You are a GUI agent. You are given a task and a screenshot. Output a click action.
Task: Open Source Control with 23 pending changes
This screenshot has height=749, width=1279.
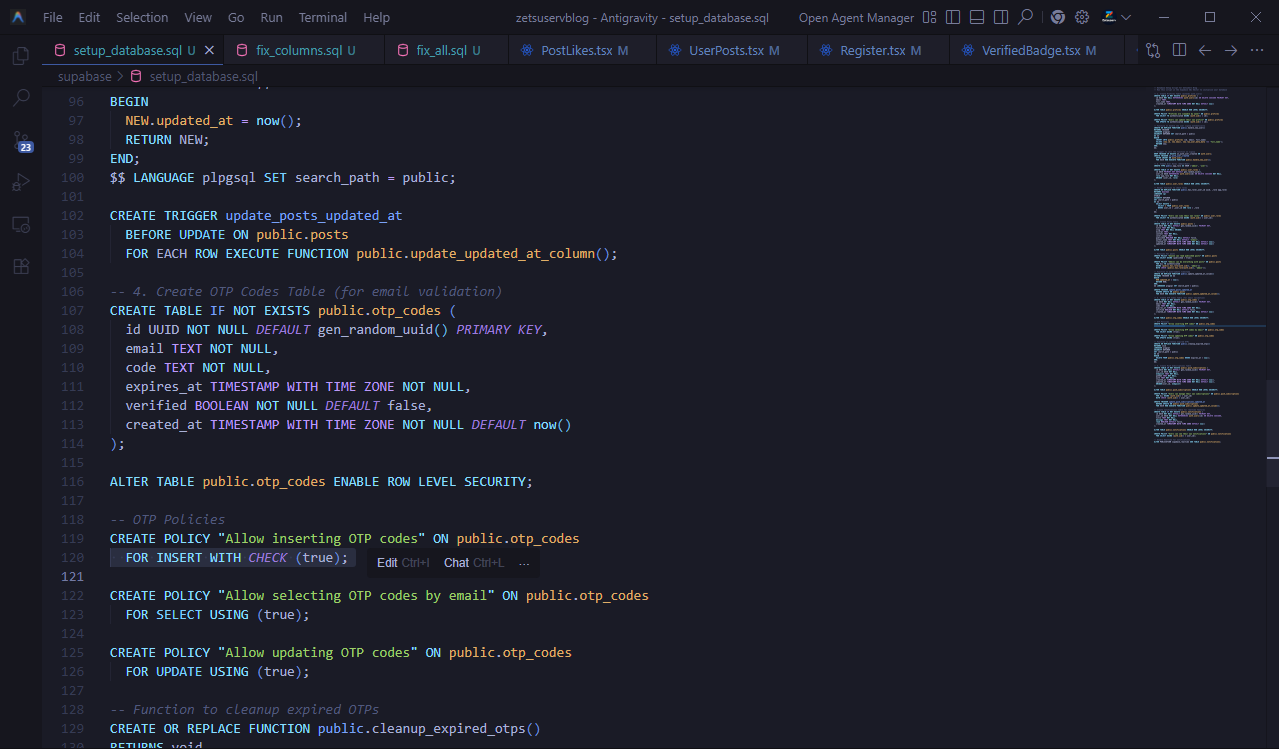pyautogui.click(x=20, y=141)
